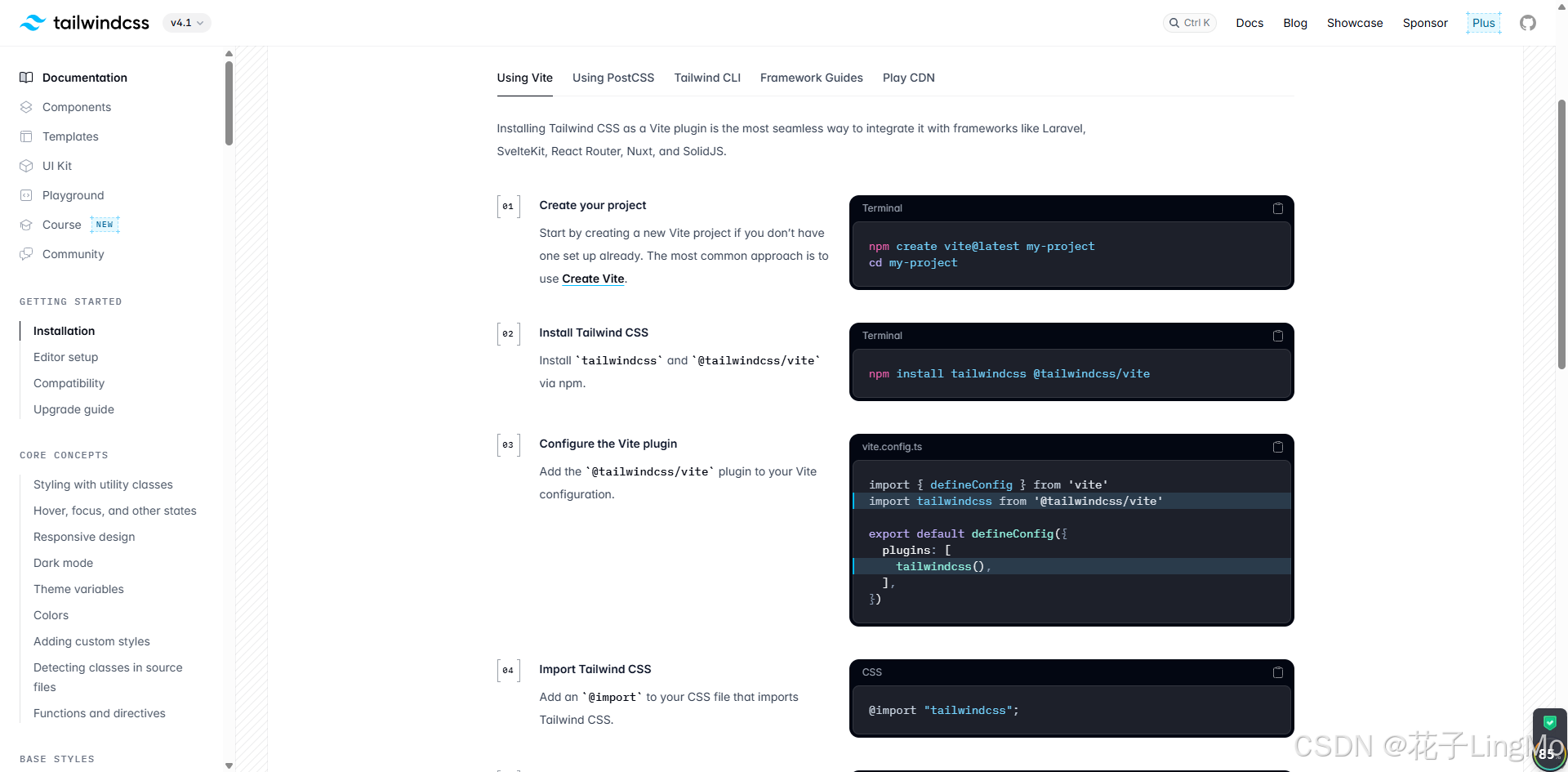
Task: Click the Components stack icon
Action: [26, 107]
